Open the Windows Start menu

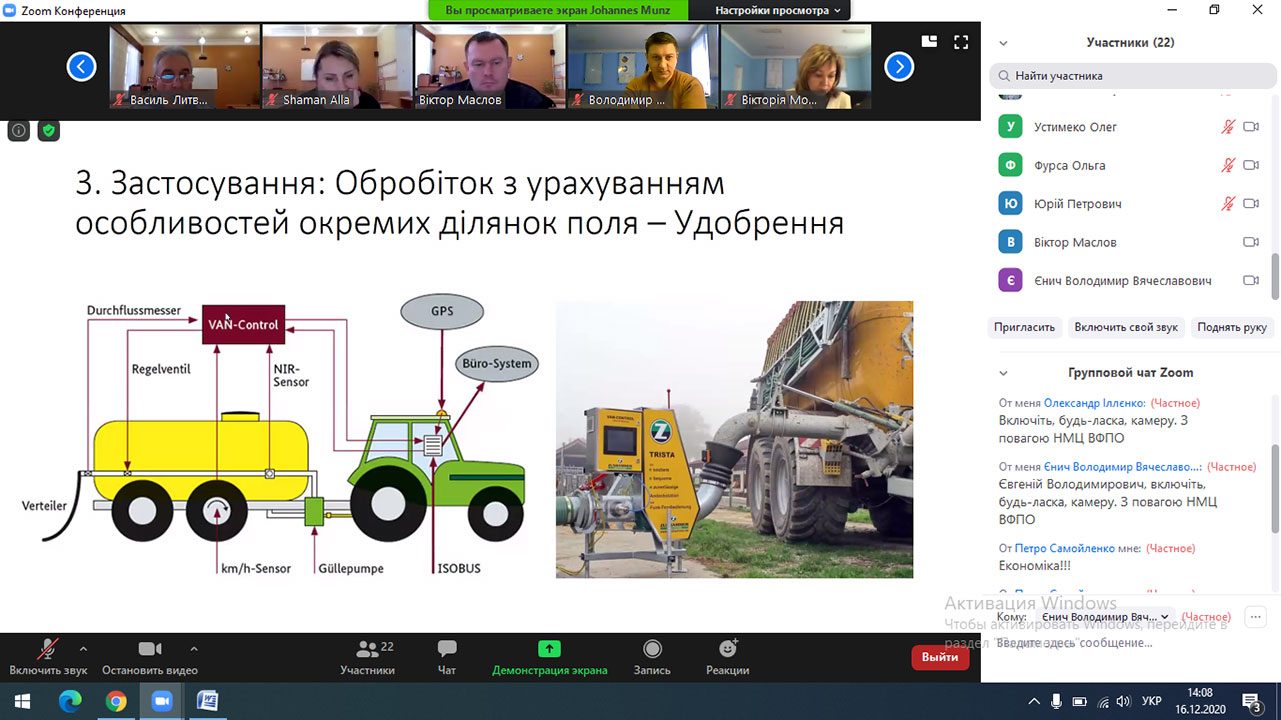point(22,701)
